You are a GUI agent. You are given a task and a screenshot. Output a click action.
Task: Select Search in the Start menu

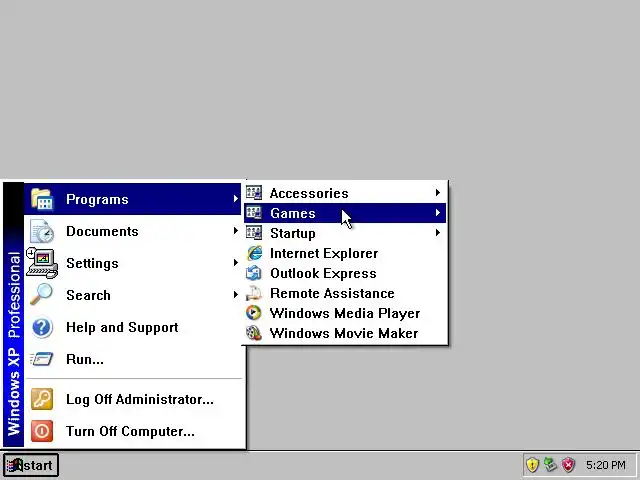tap(133, 295)
